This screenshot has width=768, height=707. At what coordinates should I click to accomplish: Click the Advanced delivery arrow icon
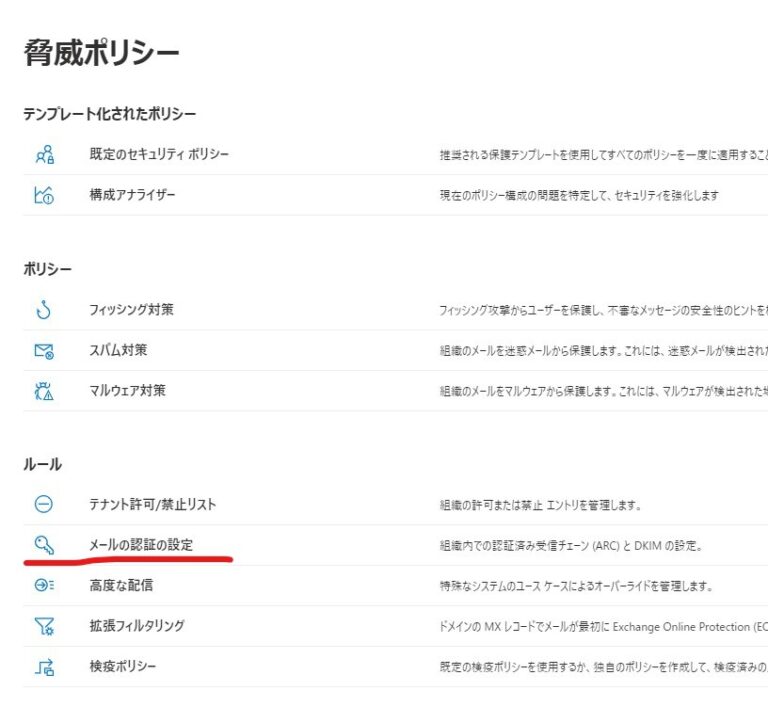pyautogui.click(x=44, y=585)
